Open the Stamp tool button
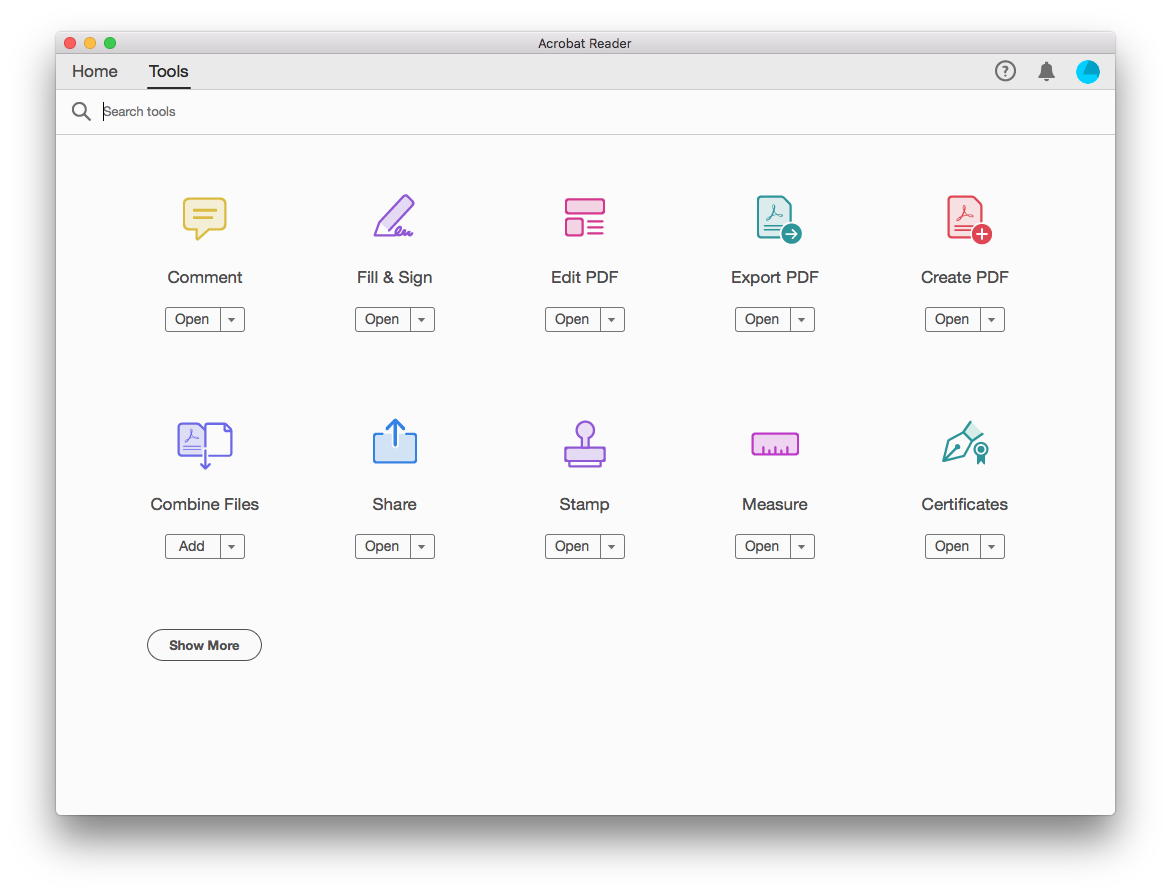 tap(573, 547)
